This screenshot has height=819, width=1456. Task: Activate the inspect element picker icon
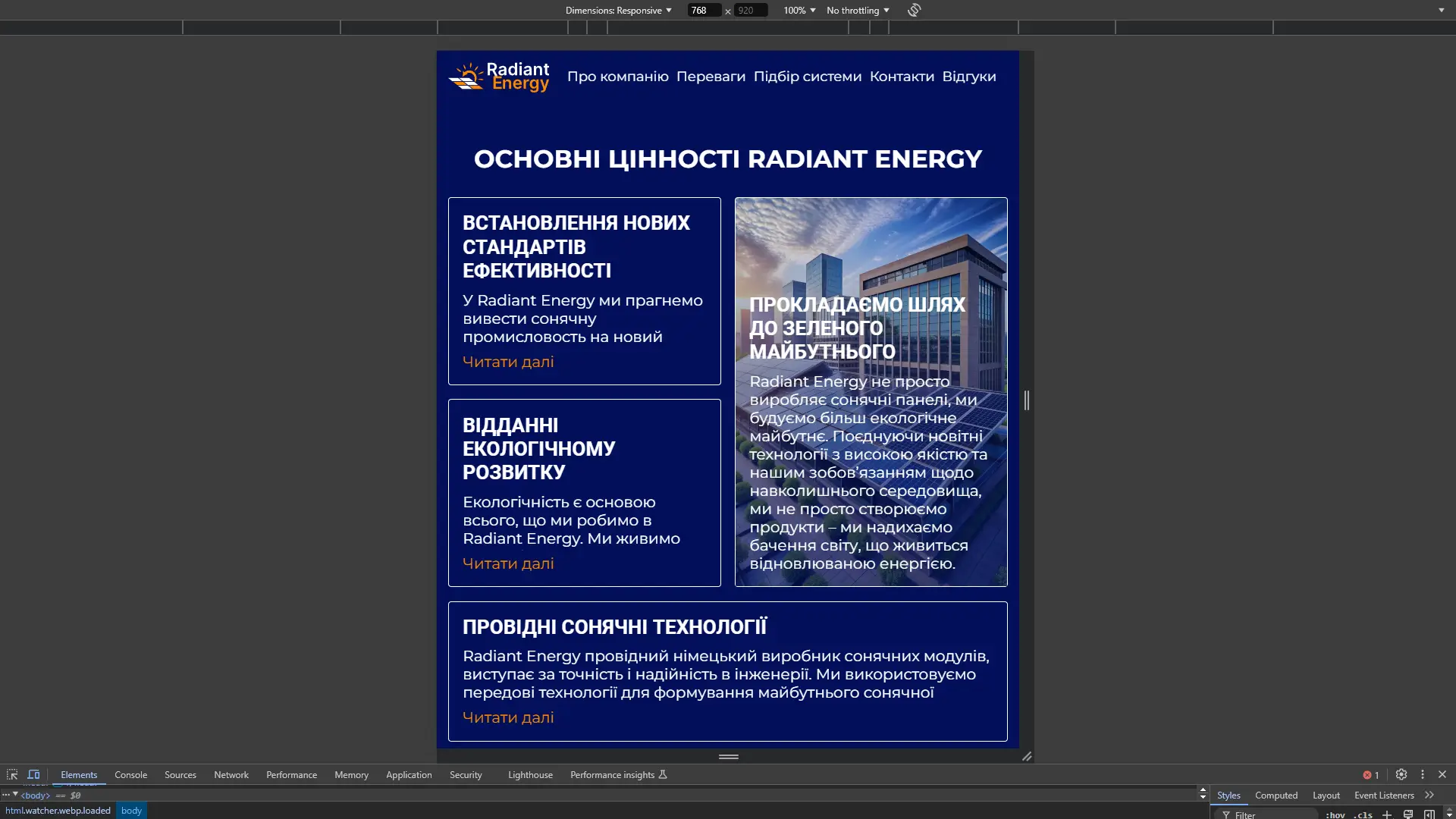click(x=12, y=774)
